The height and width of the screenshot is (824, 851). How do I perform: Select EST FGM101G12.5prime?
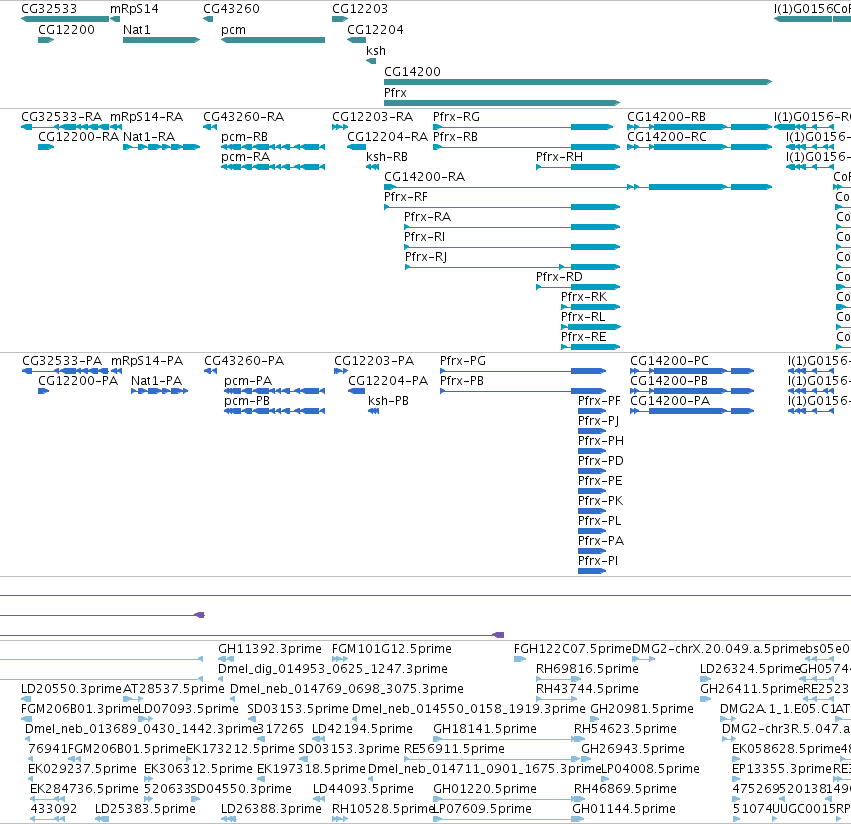340,659
